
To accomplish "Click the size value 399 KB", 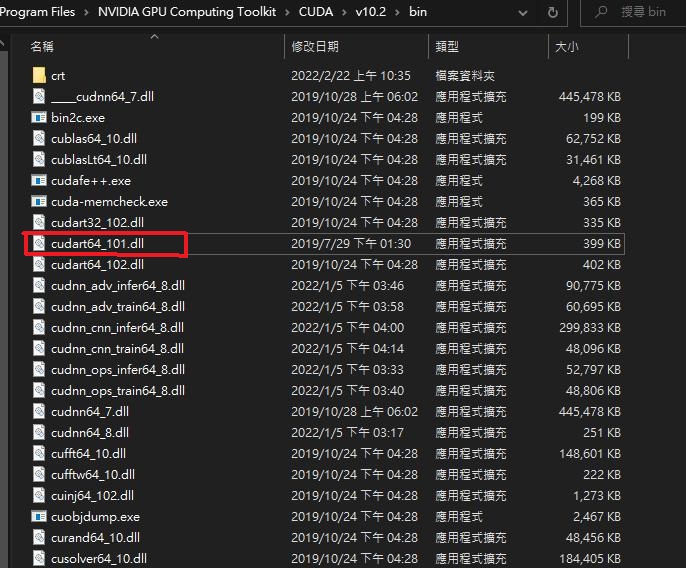I will tap(602, 243).
